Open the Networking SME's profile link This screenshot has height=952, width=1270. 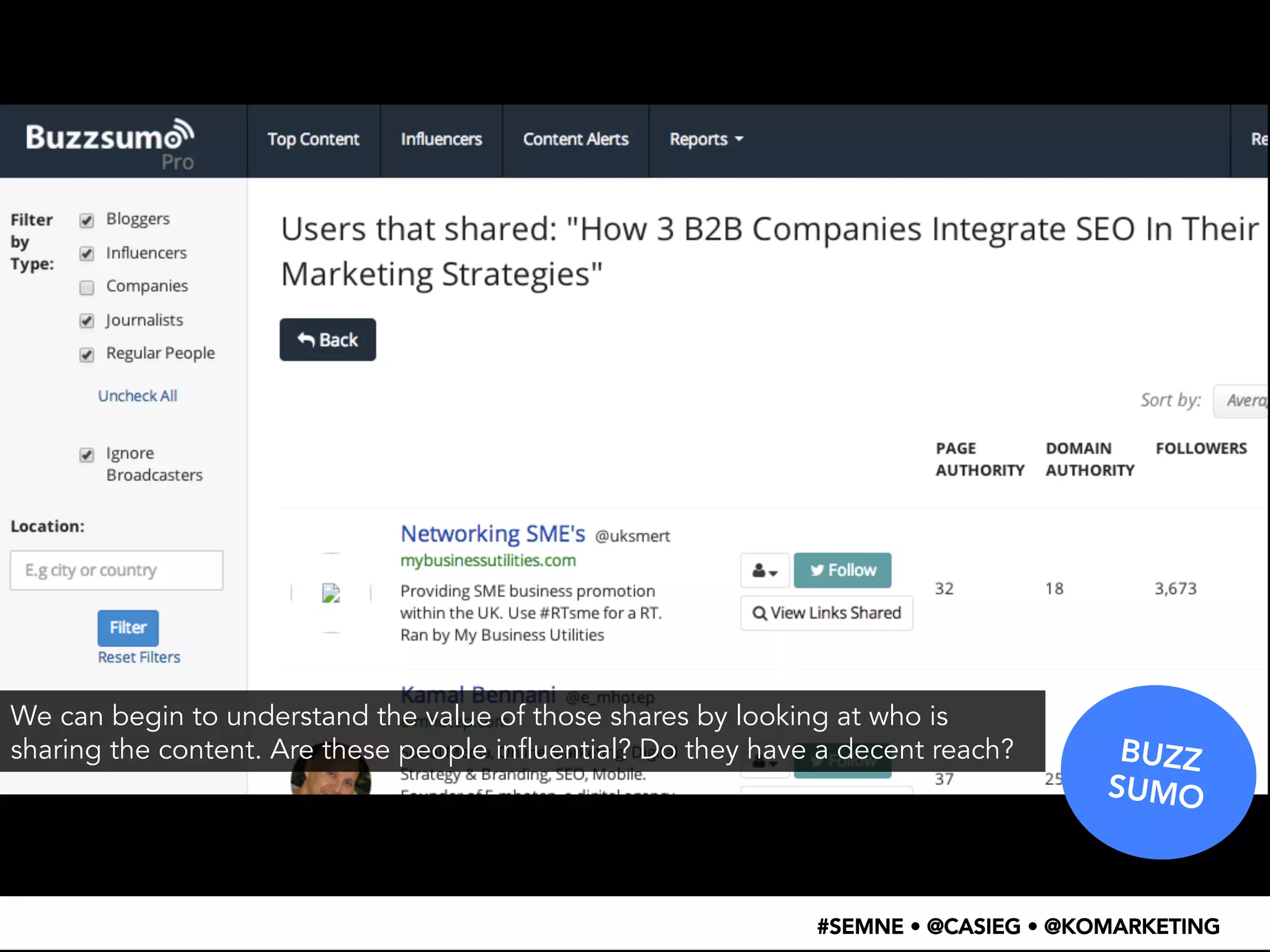[492, 534]
